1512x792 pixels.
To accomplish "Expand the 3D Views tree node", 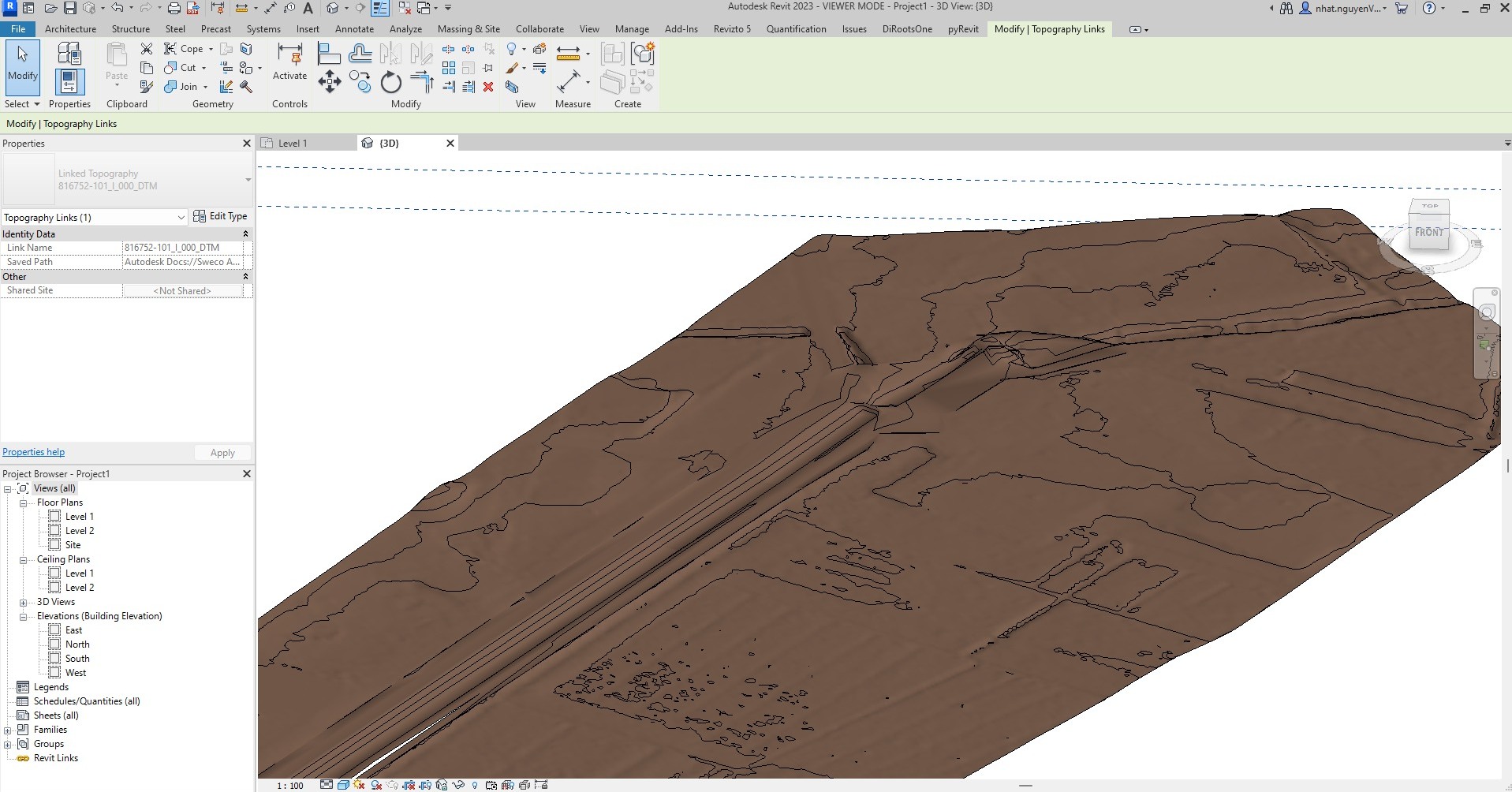I will pos(23,603).
